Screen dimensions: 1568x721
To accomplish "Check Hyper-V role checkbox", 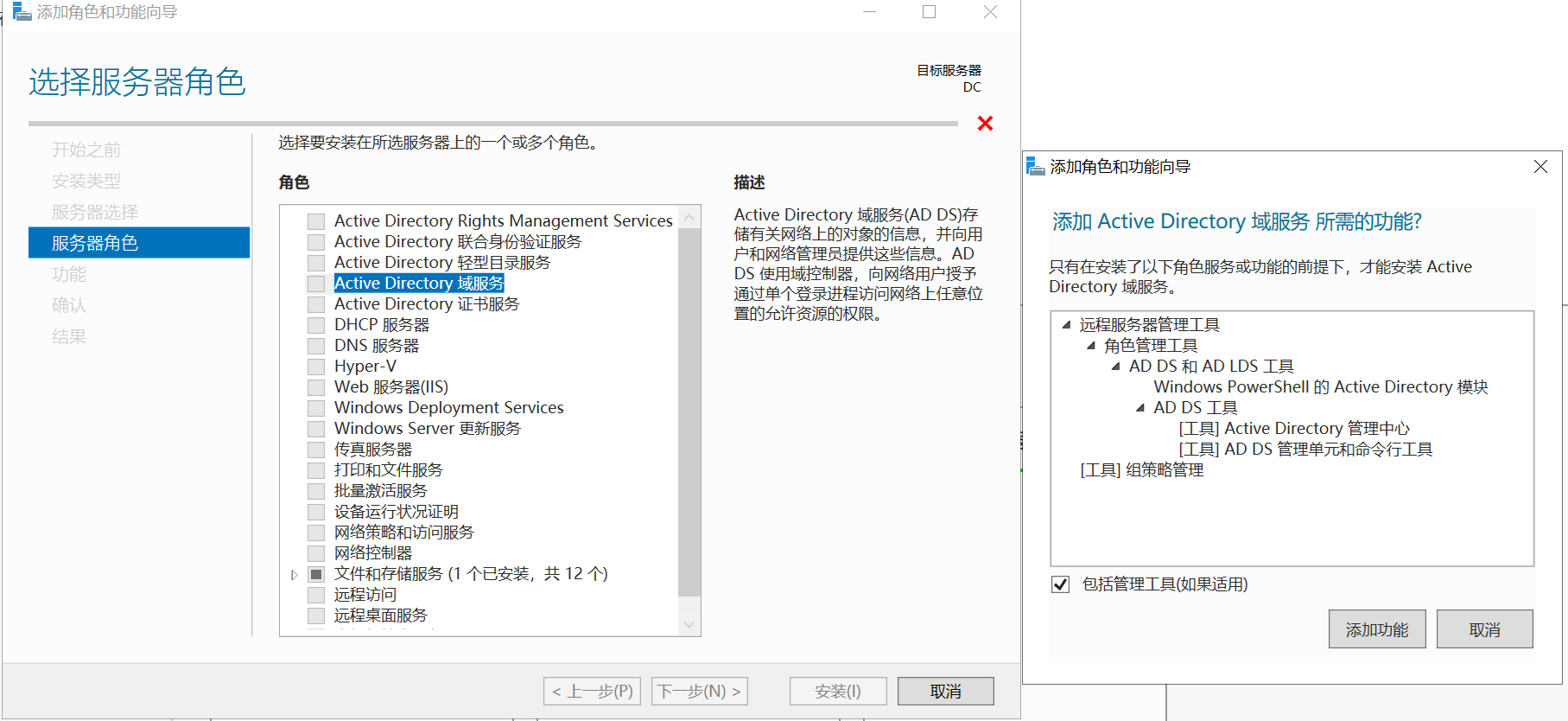I will 316,367.
